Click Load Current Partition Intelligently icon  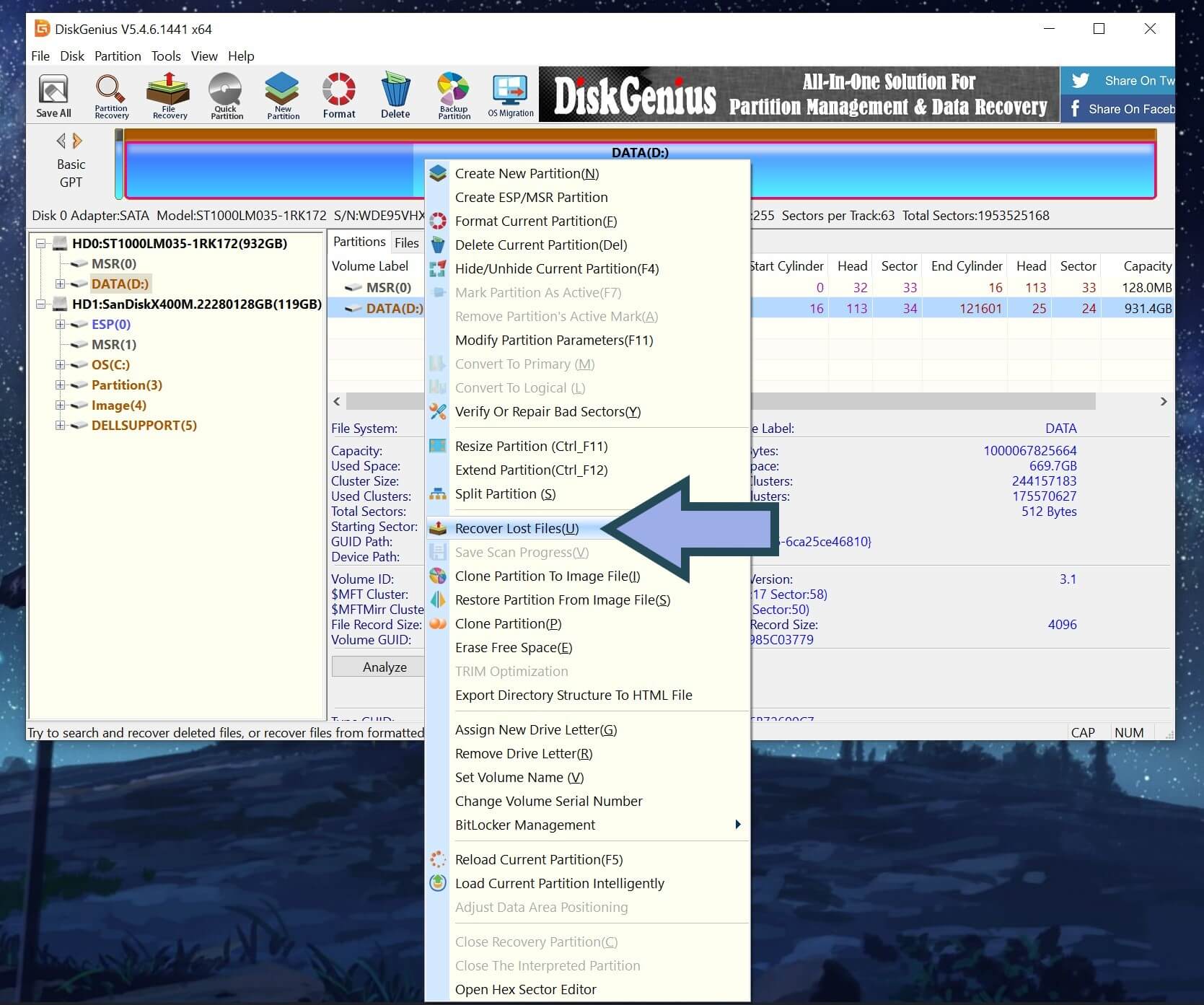click(x=438, y=883)
